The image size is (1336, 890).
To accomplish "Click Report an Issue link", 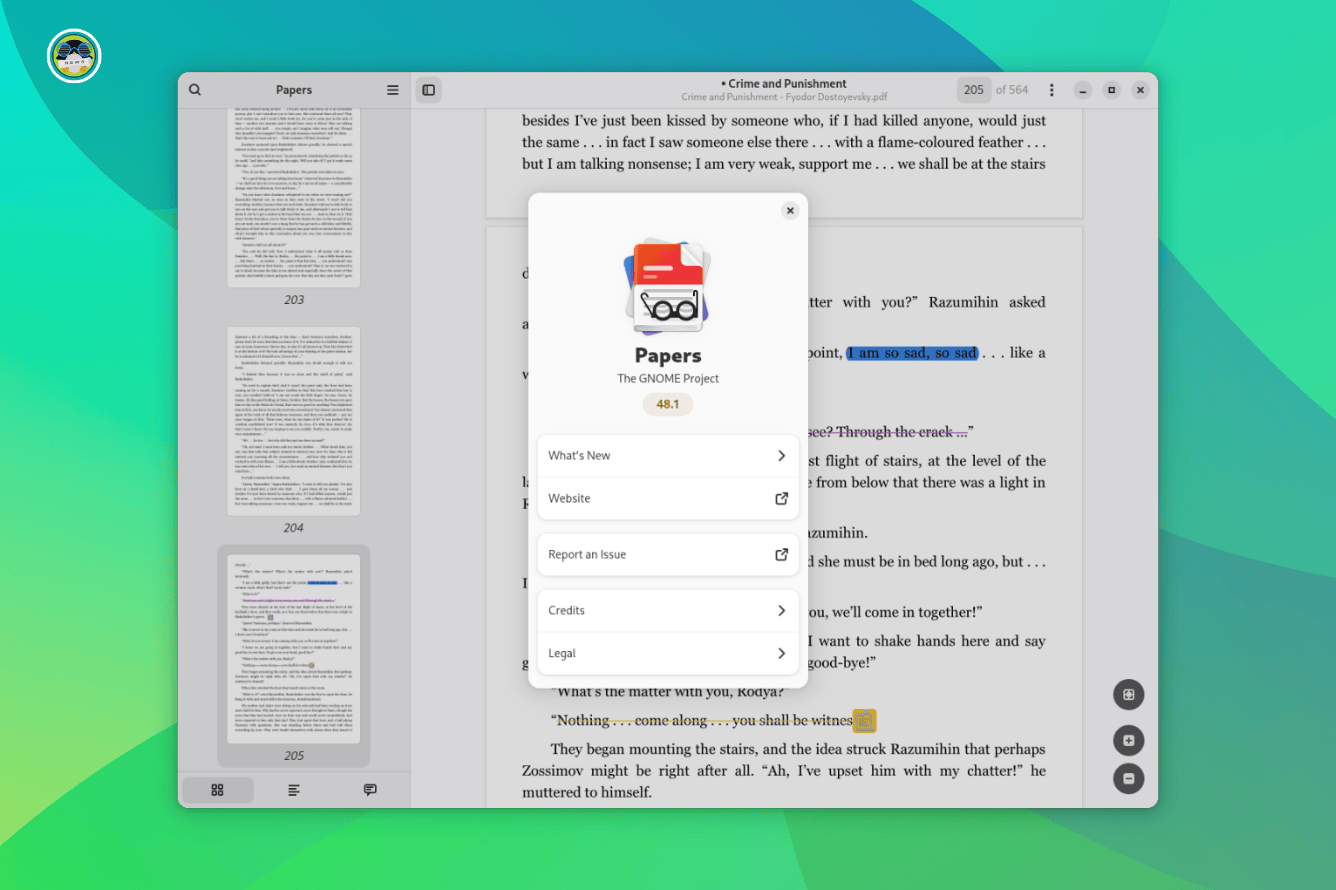I will (667, 554).
